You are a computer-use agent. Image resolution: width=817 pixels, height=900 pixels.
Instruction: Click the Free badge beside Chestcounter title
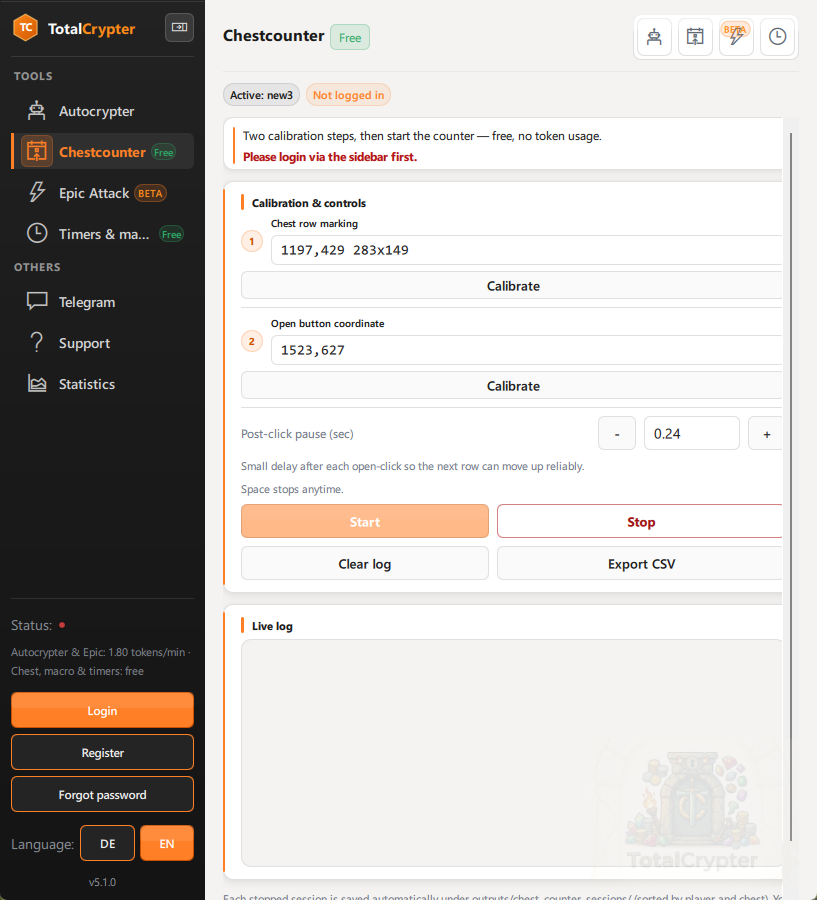(x=350, y=37)
